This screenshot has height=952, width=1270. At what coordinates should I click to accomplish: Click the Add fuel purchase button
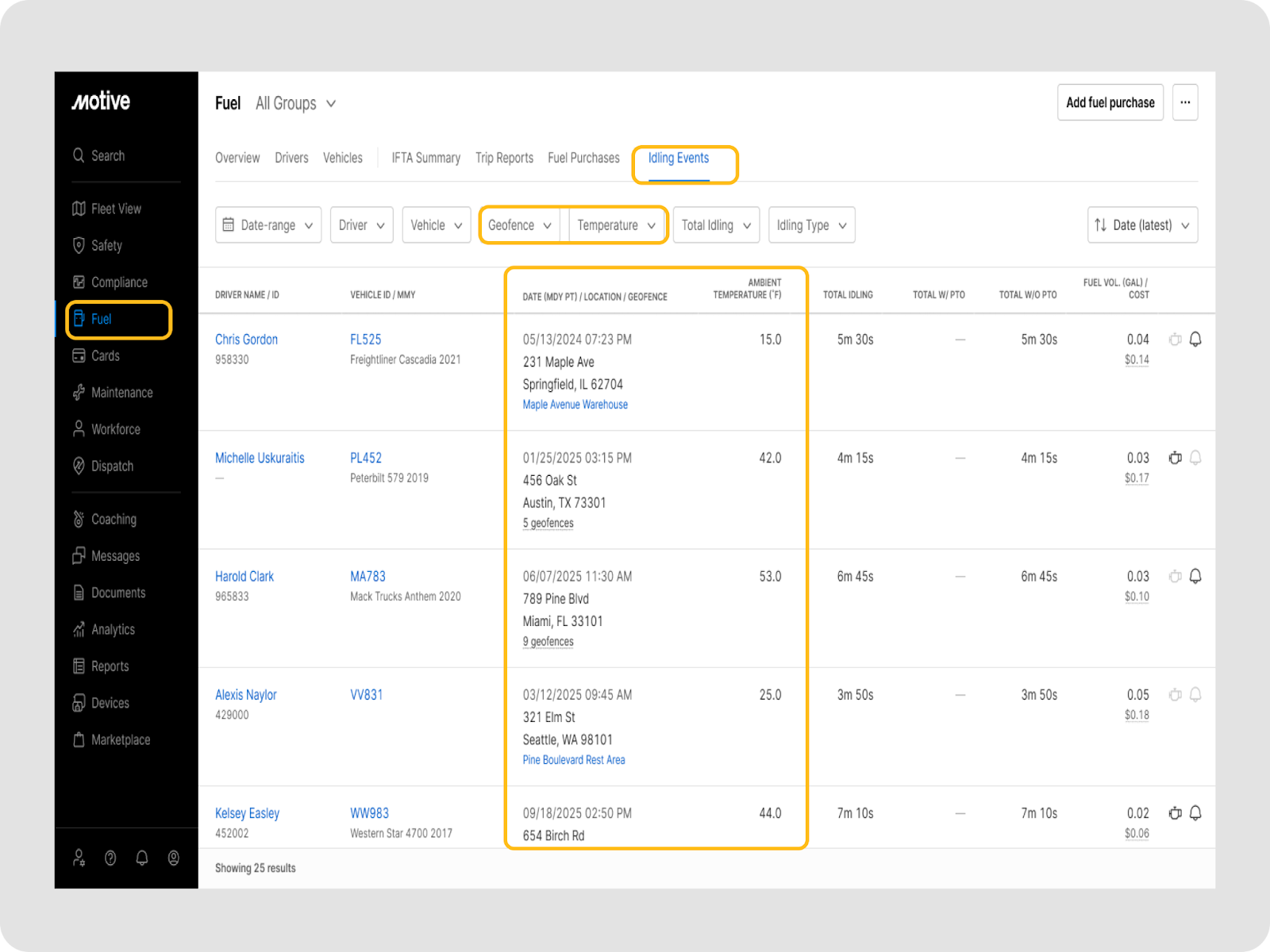point(1110,102)
